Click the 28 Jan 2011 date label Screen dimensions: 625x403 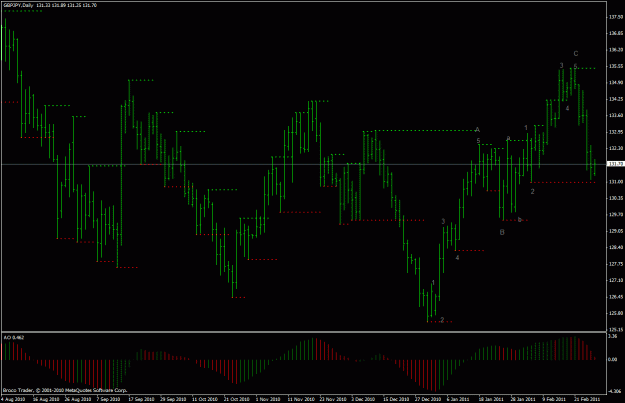tap(523, 399)
